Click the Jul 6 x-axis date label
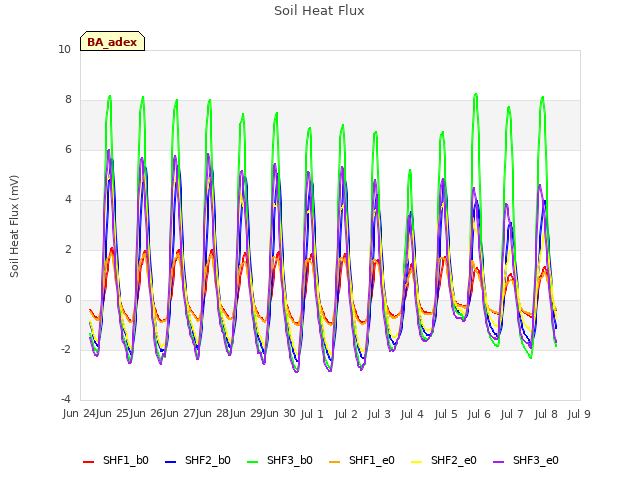Image resolution: width=640 pixels, height=480 pixels. [479, 414]
